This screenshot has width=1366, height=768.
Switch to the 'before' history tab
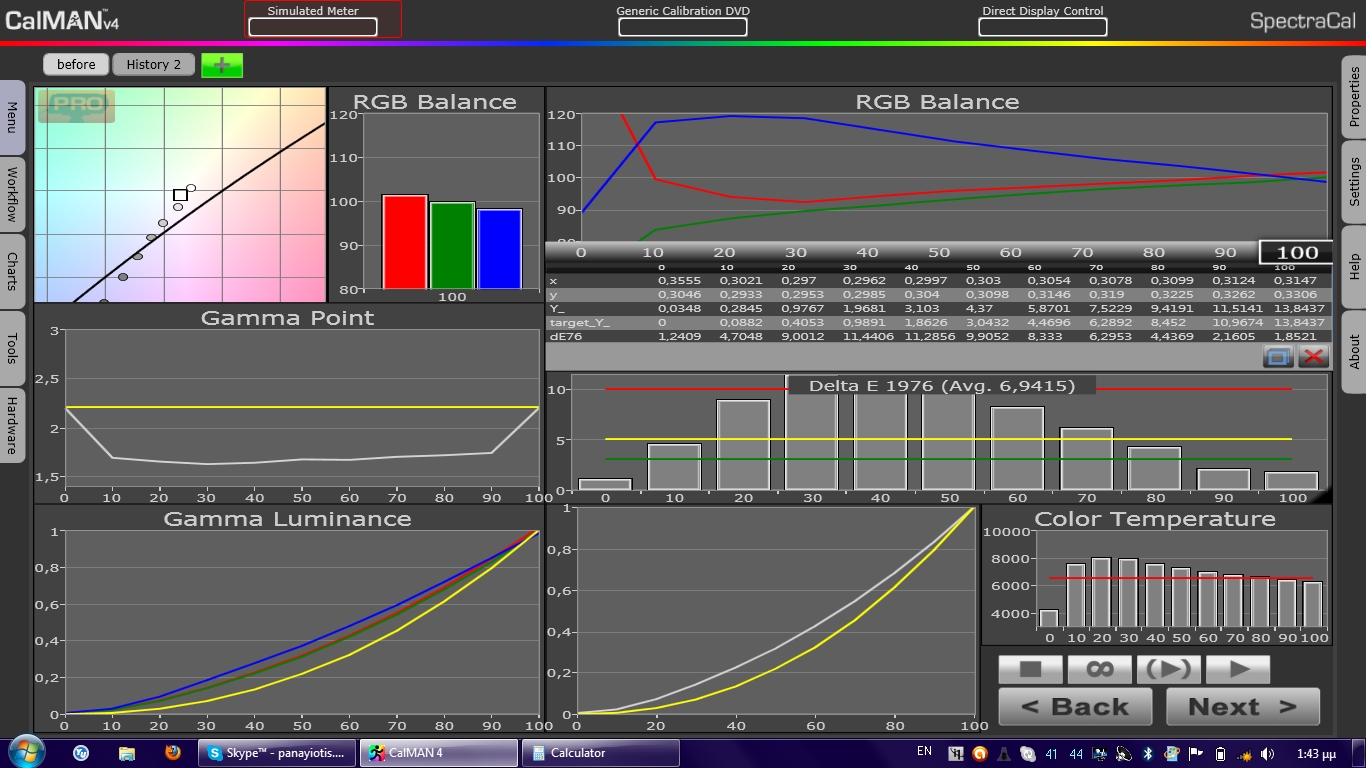[x=76, y=65]
